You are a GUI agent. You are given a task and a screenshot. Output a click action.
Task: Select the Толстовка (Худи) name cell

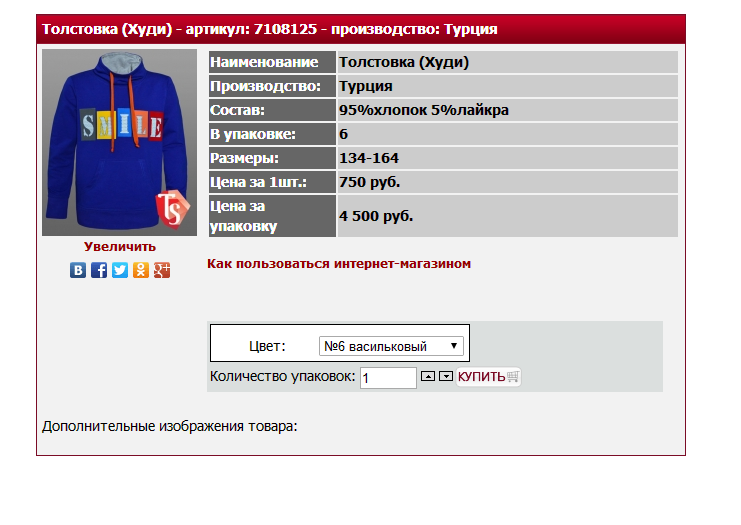[x=508, y=62]
